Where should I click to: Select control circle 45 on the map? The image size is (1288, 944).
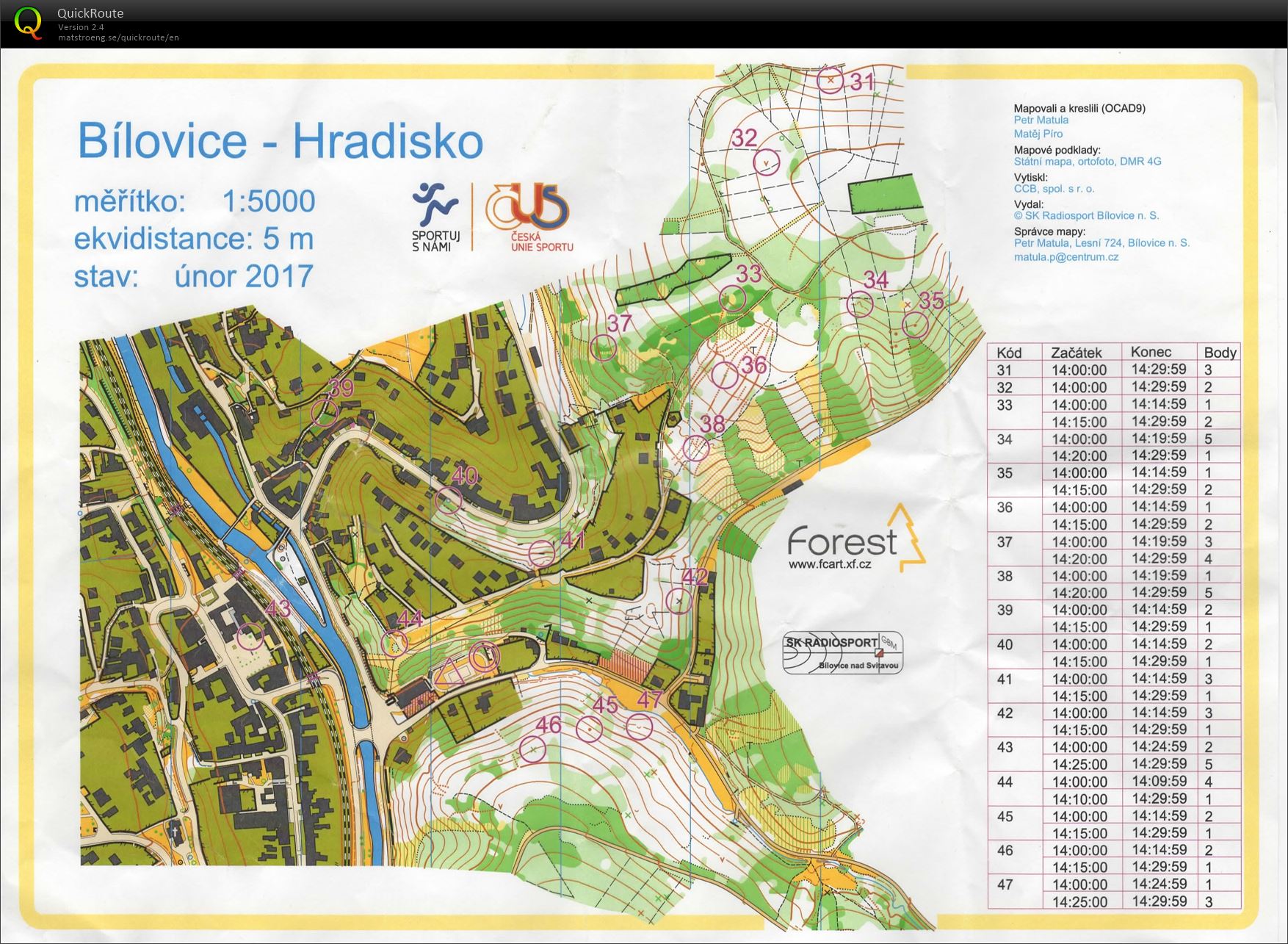[x=589, y=729]
